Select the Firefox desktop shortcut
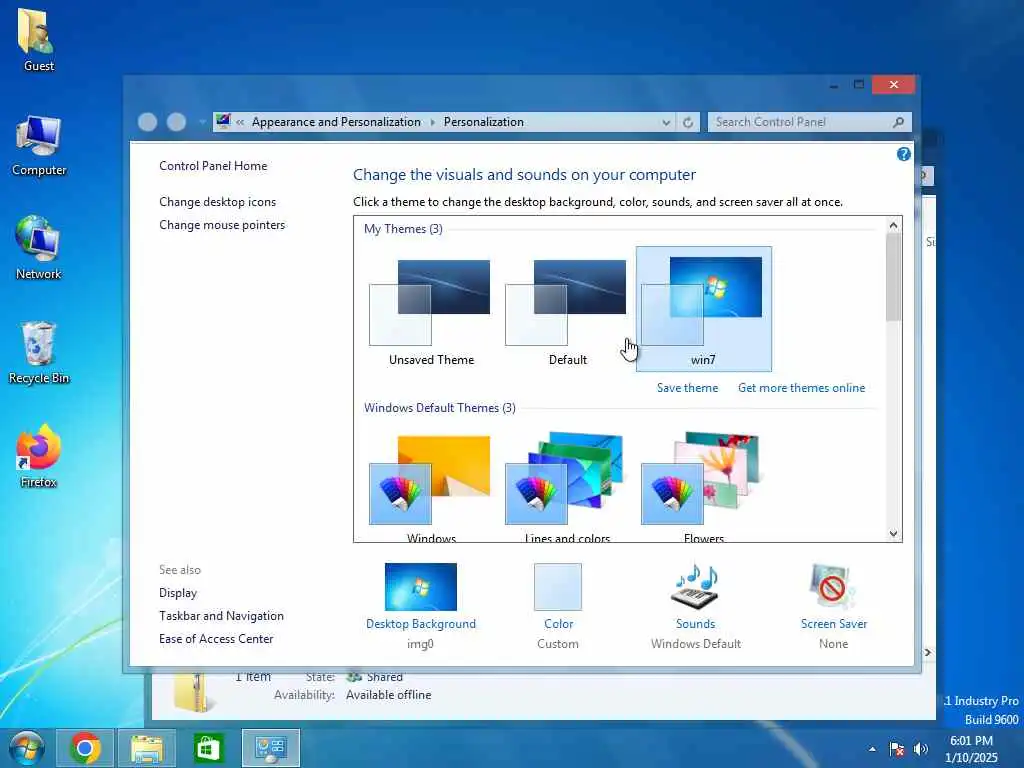 39,456
